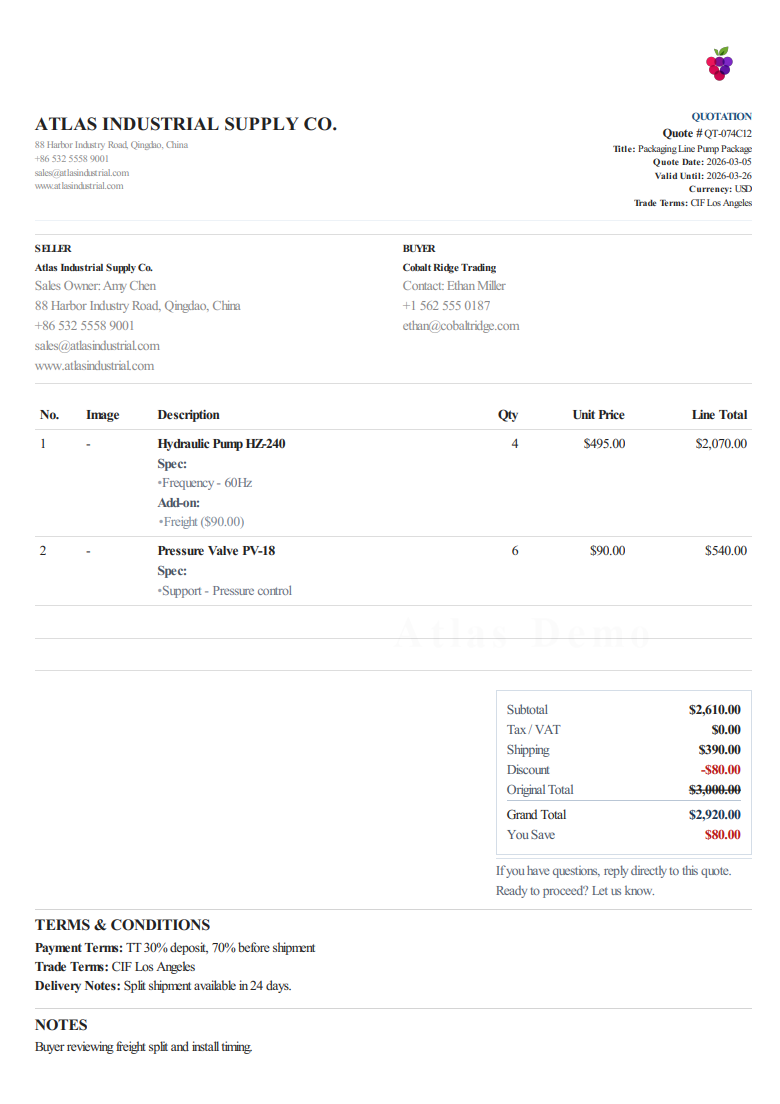Click the Freight ($90.00) add-on line
Screen dimensions: 780x1104
(203, 522)
